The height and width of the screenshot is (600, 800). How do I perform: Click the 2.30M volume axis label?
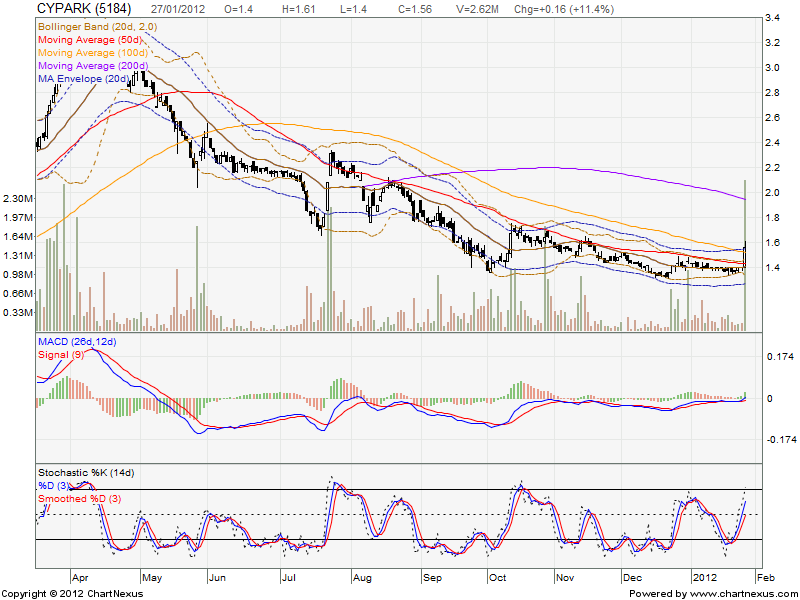[x=18, y=198]
